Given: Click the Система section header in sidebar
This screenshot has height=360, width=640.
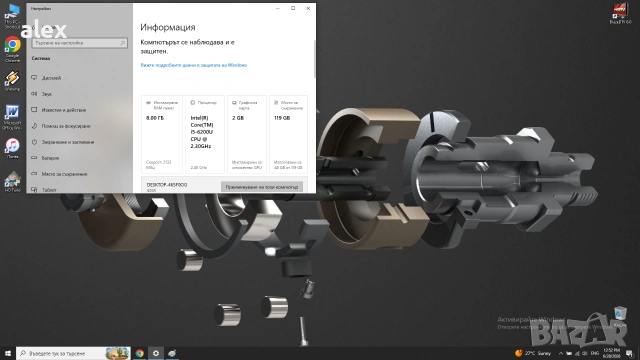Looking at the screenshot, I should 41,58.
